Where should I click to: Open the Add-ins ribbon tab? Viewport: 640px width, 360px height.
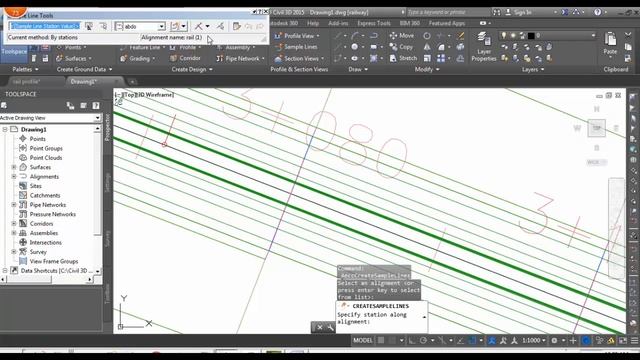coord(338,24)
